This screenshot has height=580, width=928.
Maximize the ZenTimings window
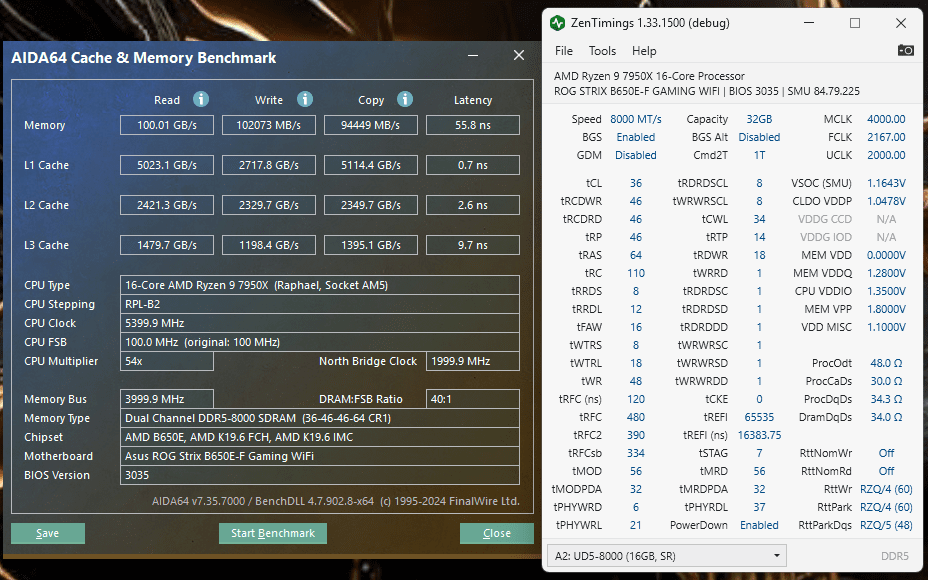tap(855, 23)
